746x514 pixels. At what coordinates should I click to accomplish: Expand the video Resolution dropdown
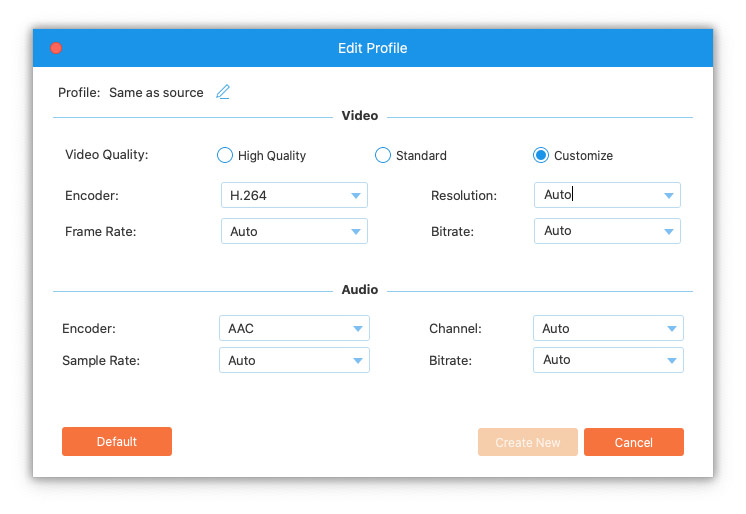coord(669,195)
